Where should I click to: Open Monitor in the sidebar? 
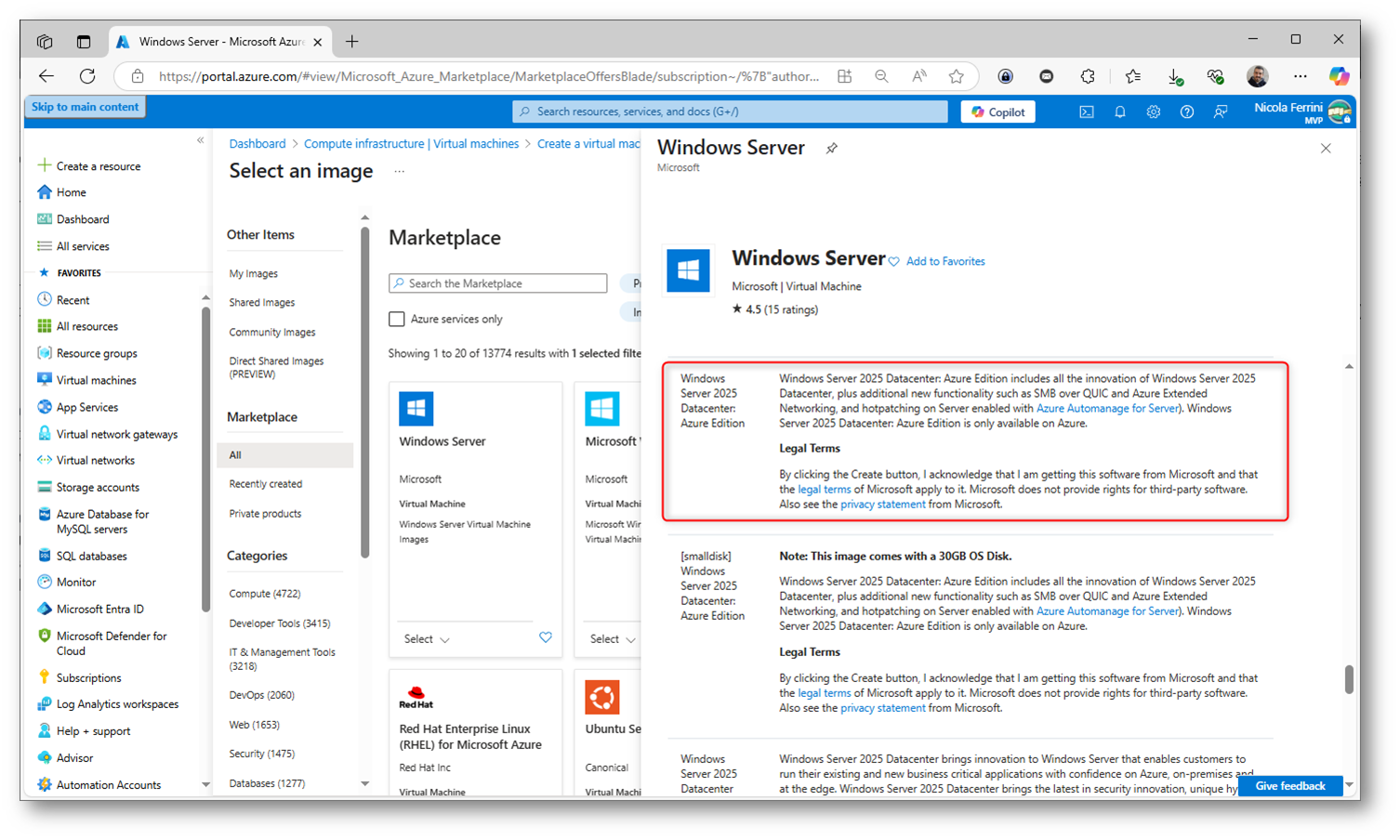pos(75,582)
